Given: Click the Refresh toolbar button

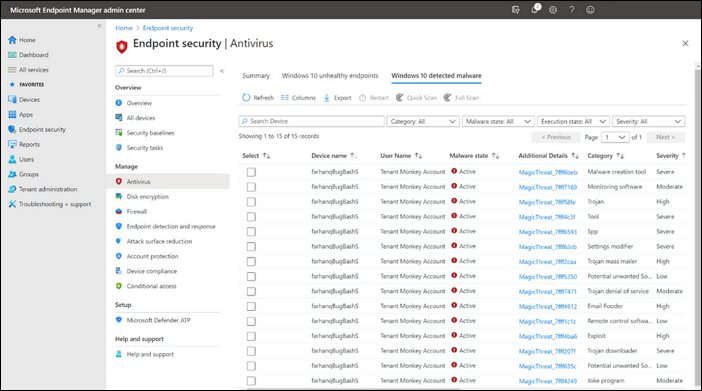Looking at the screenshot, I should click(x=258, y=98).
